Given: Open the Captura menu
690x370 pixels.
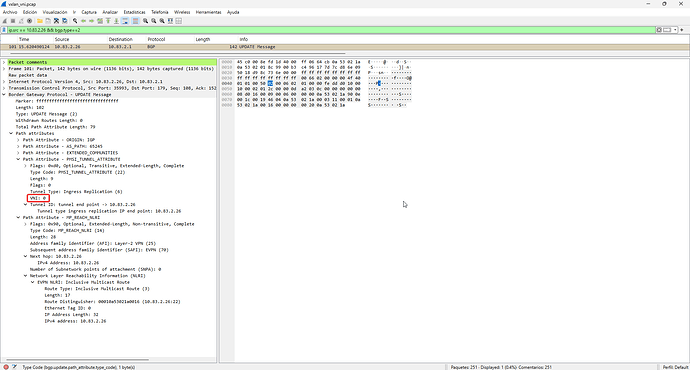Looking at the screenshot, I should click(x=89, y=12).
